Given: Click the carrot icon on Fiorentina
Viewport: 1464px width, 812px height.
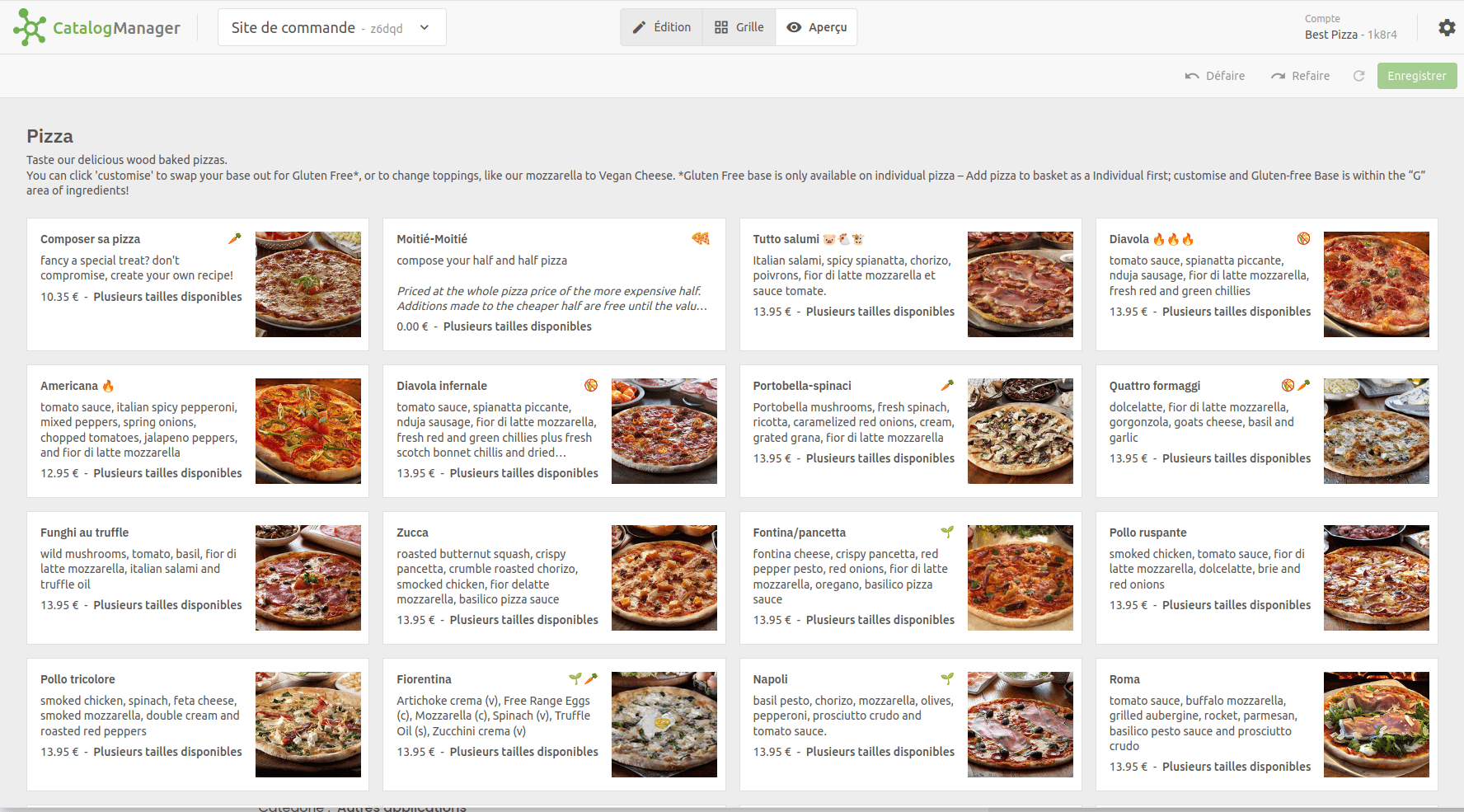Looking at the screenshot, I should coord(591,678).
